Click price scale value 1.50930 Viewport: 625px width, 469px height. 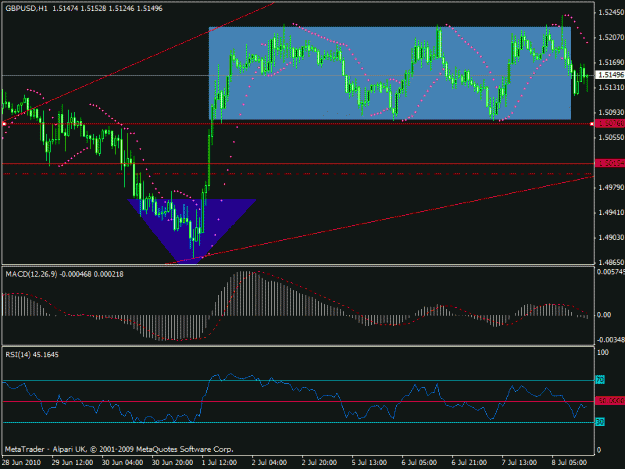(x=611, y=112)
